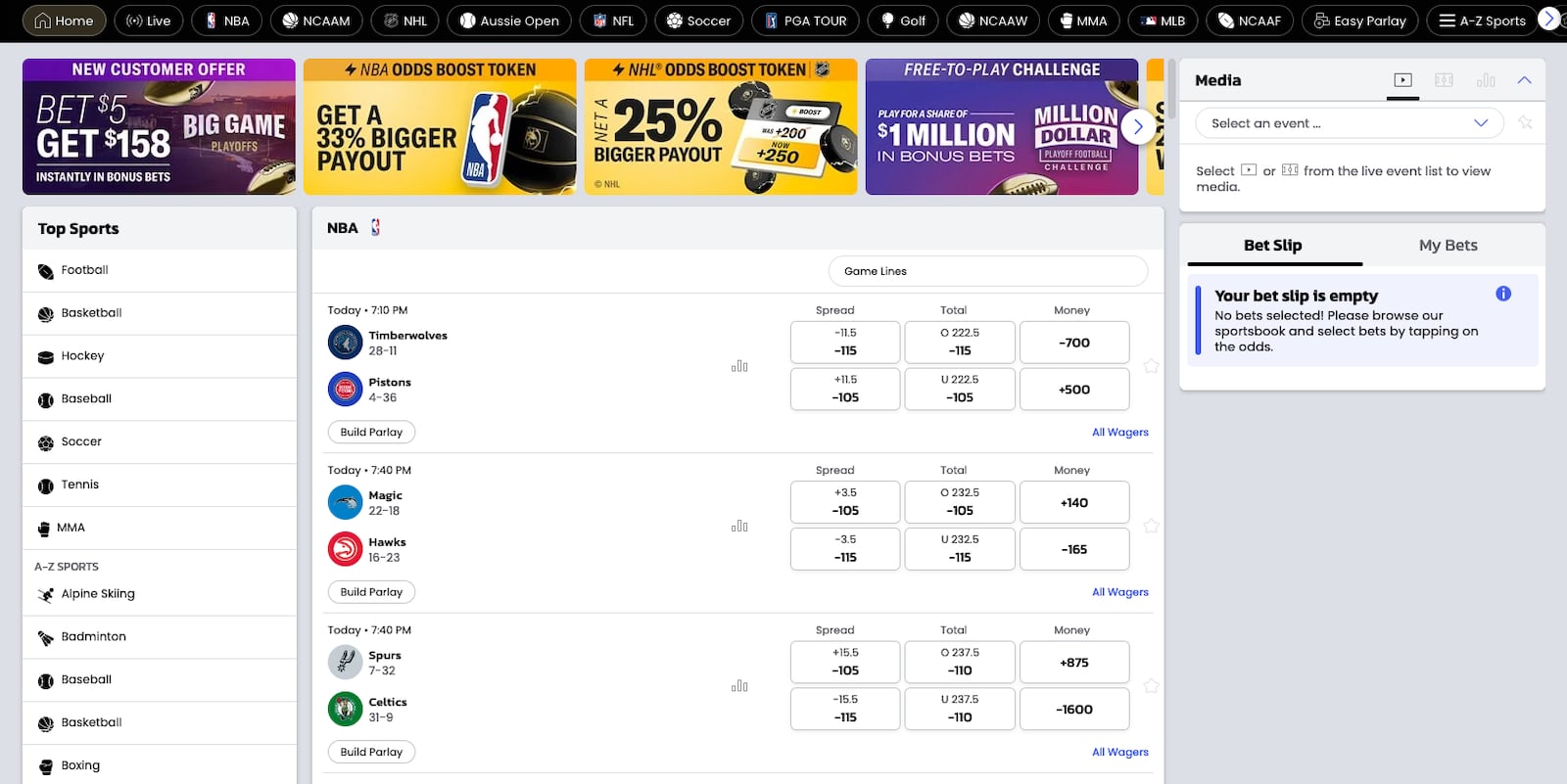1567x784 pixels.
Task: Open the A-Z Sports menu
Action: (1483, 21)
